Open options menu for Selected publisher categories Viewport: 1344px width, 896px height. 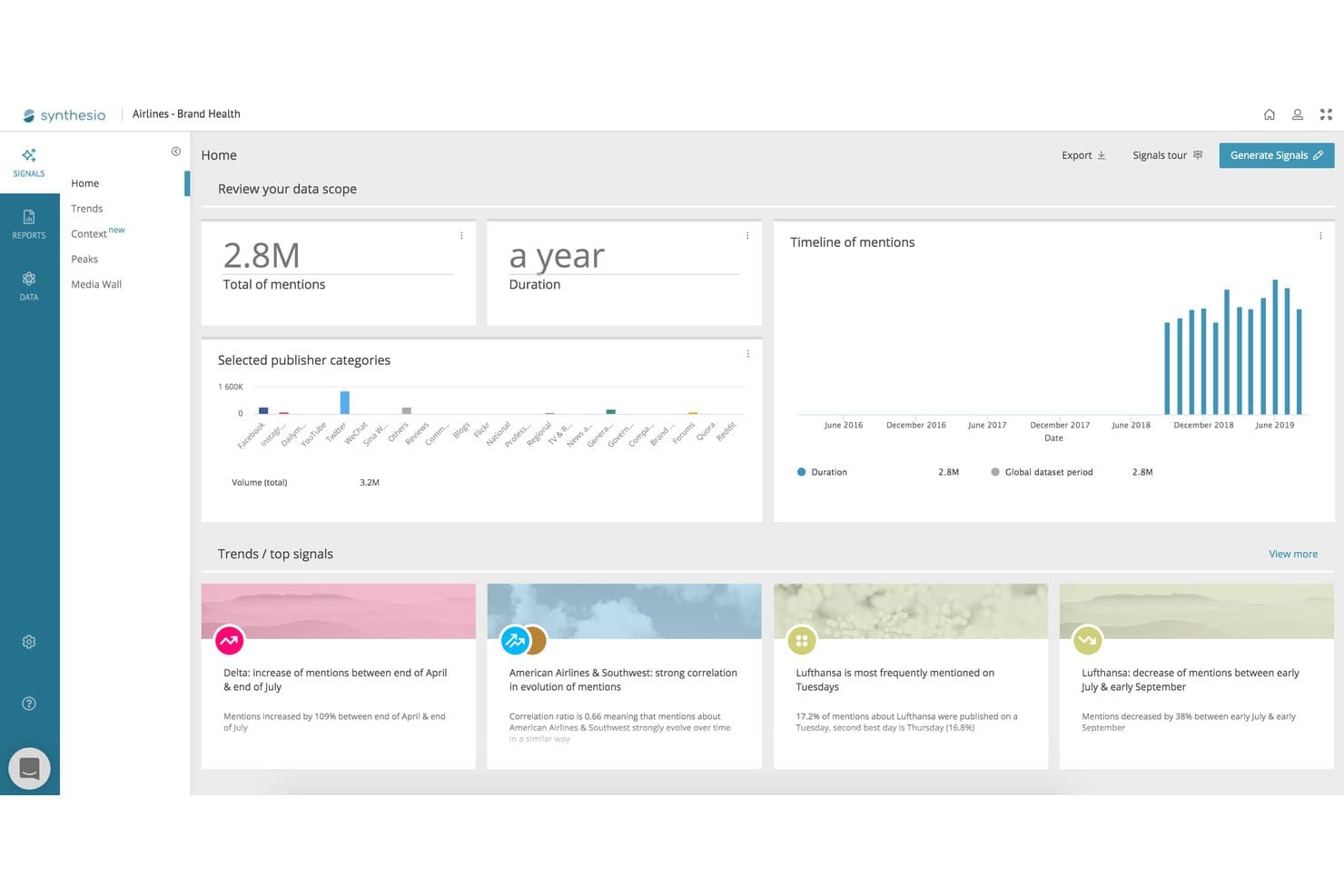point(748,354)
